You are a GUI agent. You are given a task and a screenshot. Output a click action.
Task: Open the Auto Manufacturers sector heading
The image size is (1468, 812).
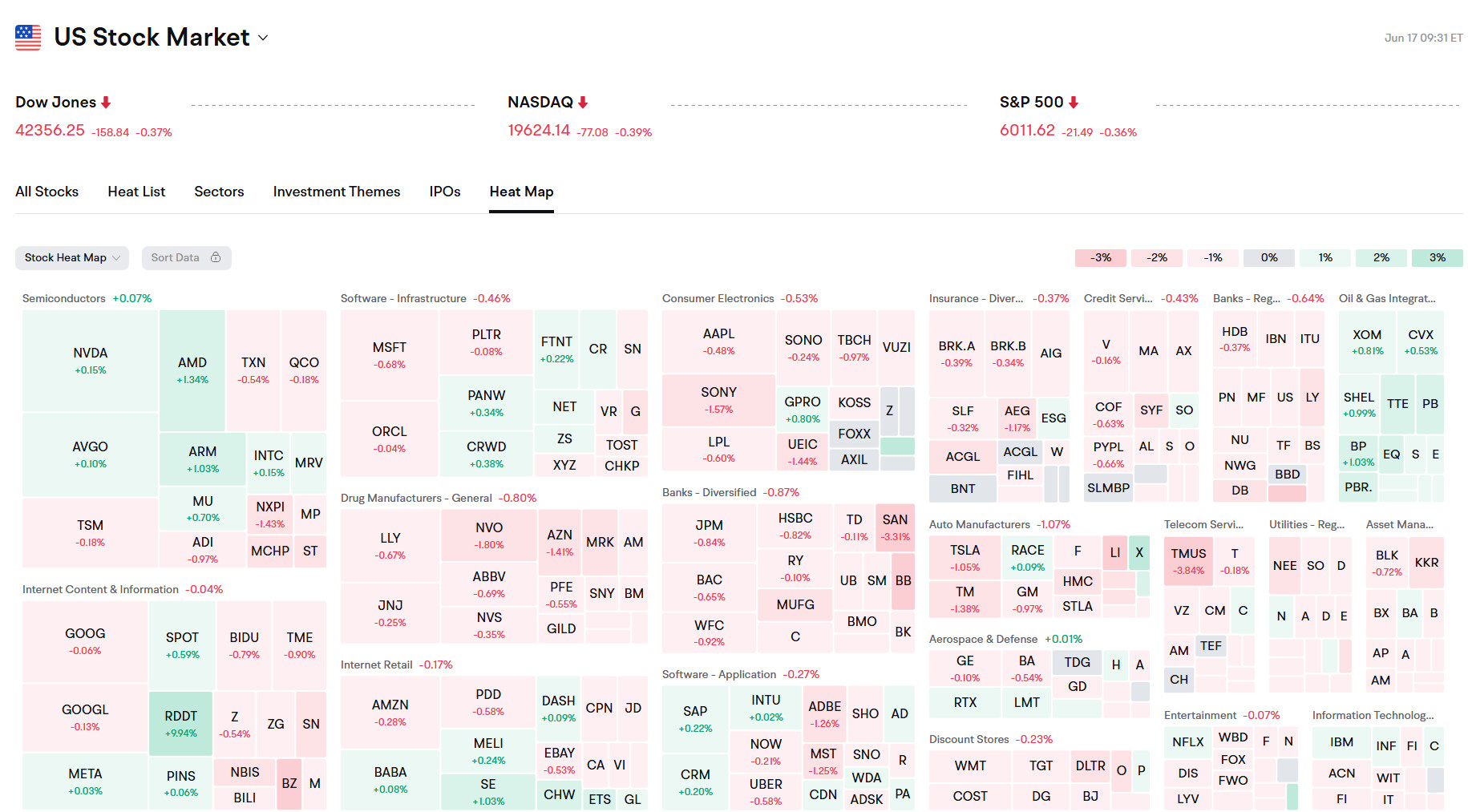(980, 524)
